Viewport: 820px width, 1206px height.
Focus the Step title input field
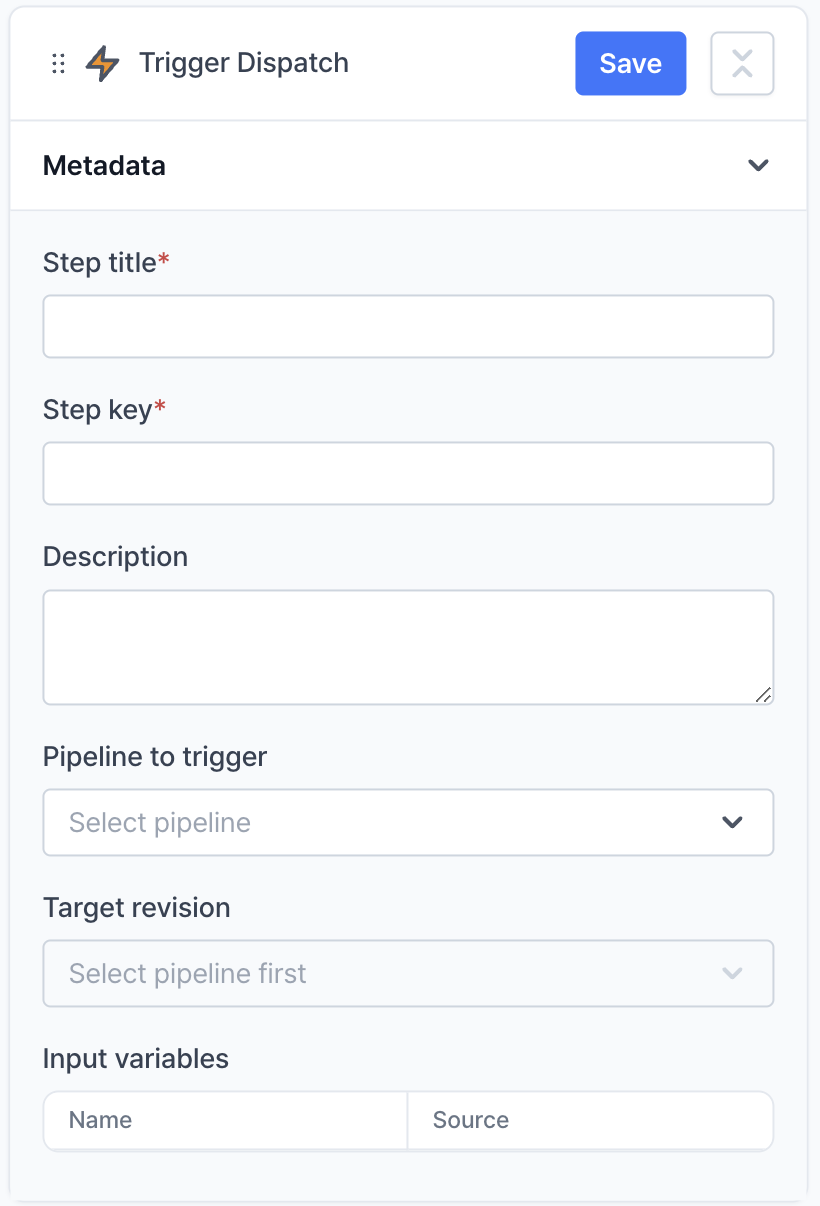408,326
